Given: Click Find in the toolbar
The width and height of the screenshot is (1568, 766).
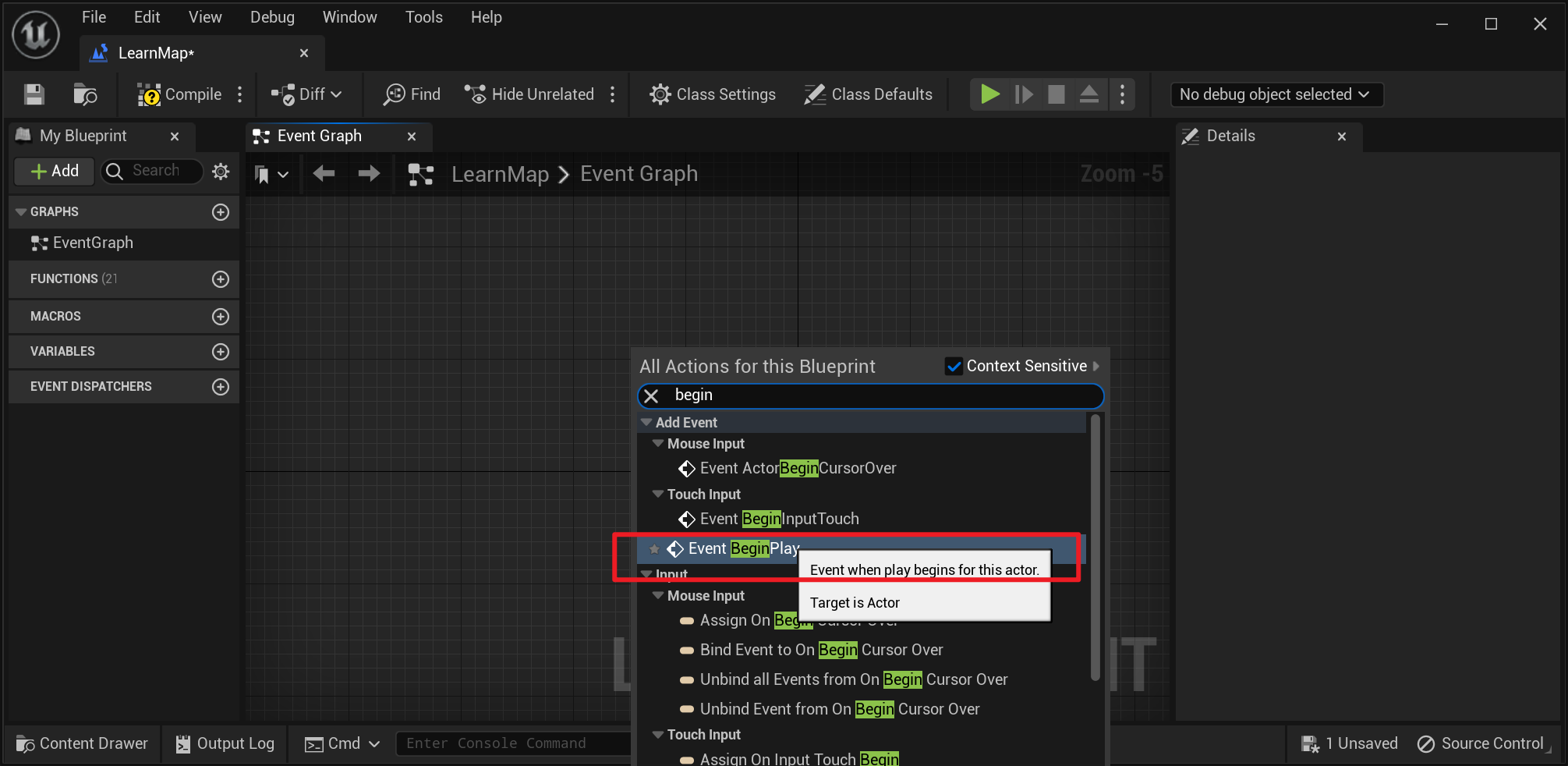Looking at the screenshot, I should [x=412, y=94].
